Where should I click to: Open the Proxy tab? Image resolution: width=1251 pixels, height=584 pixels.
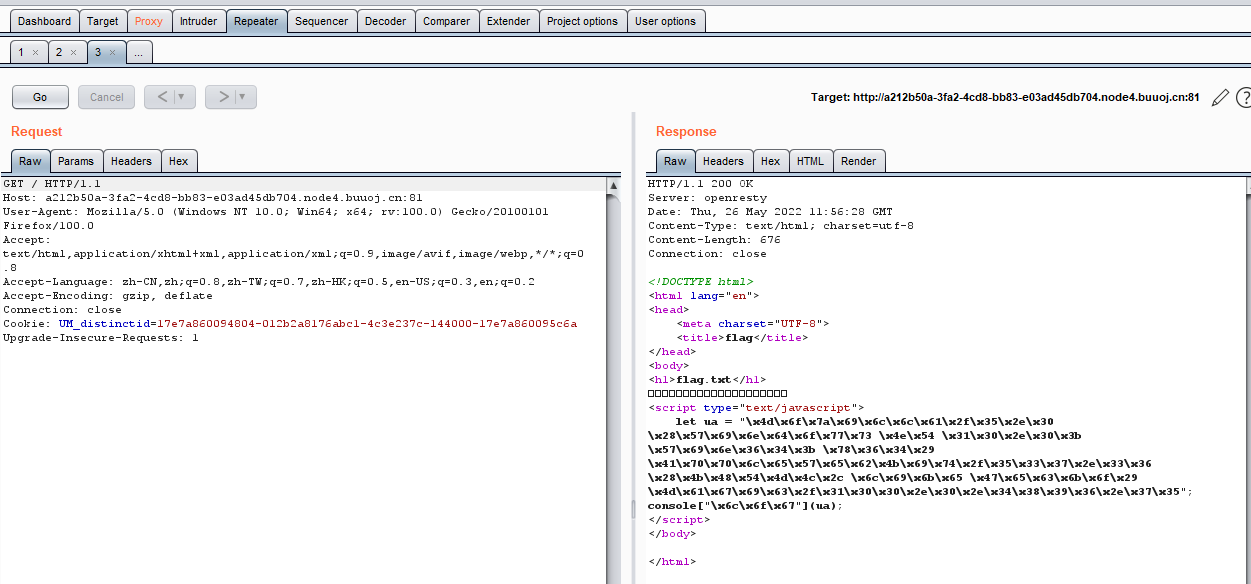149,21
